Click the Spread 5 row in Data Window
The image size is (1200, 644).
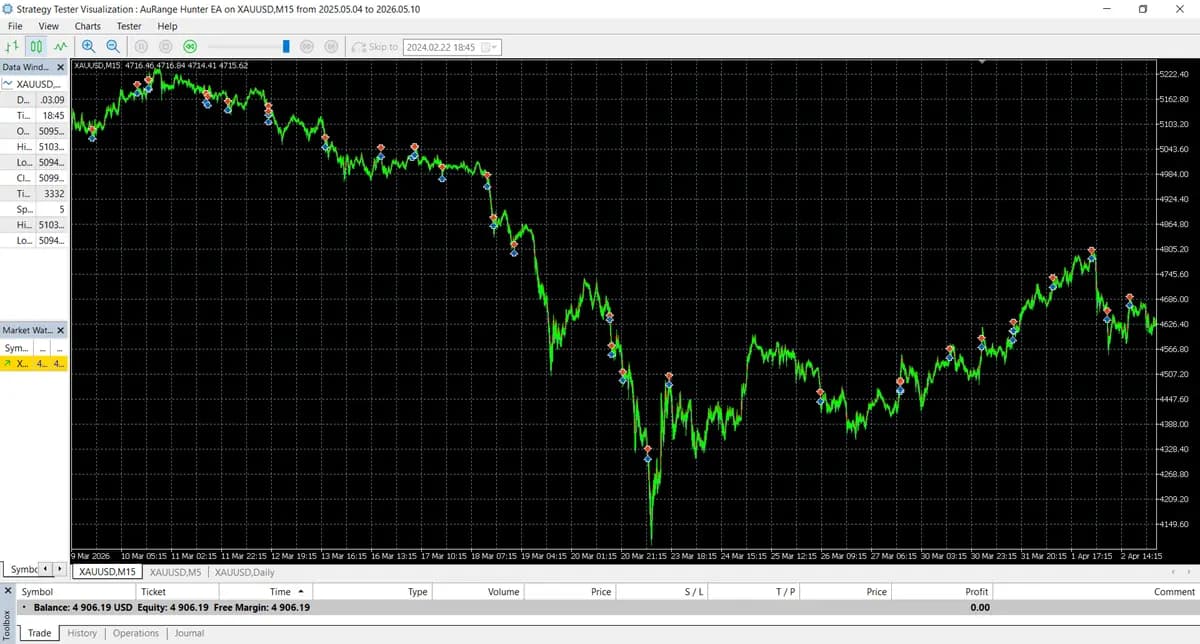pyautogui.click(x=34, y=209)
